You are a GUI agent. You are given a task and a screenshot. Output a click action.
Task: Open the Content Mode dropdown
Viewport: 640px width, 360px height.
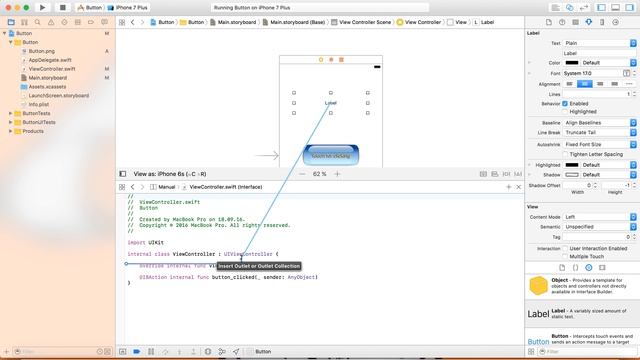[599, 217]
